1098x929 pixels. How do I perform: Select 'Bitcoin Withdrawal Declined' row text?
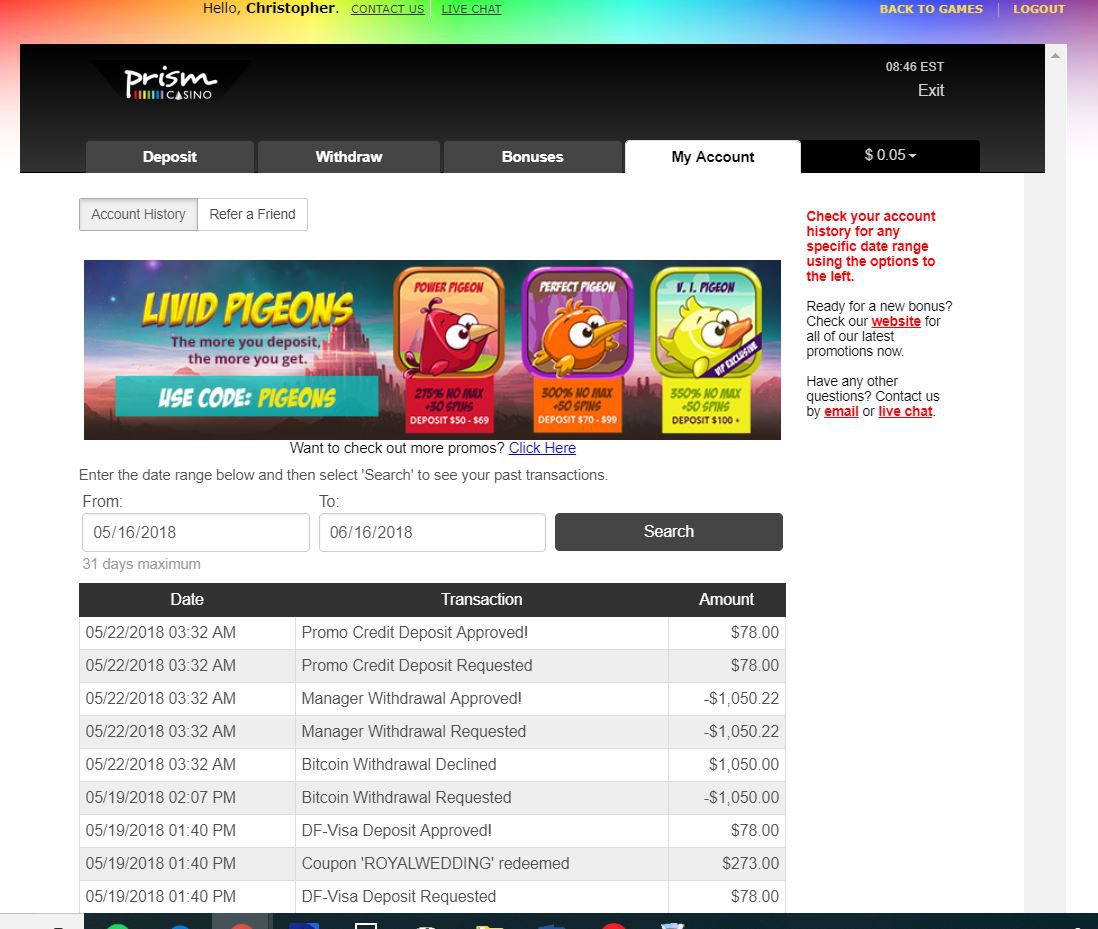point(399,764)
